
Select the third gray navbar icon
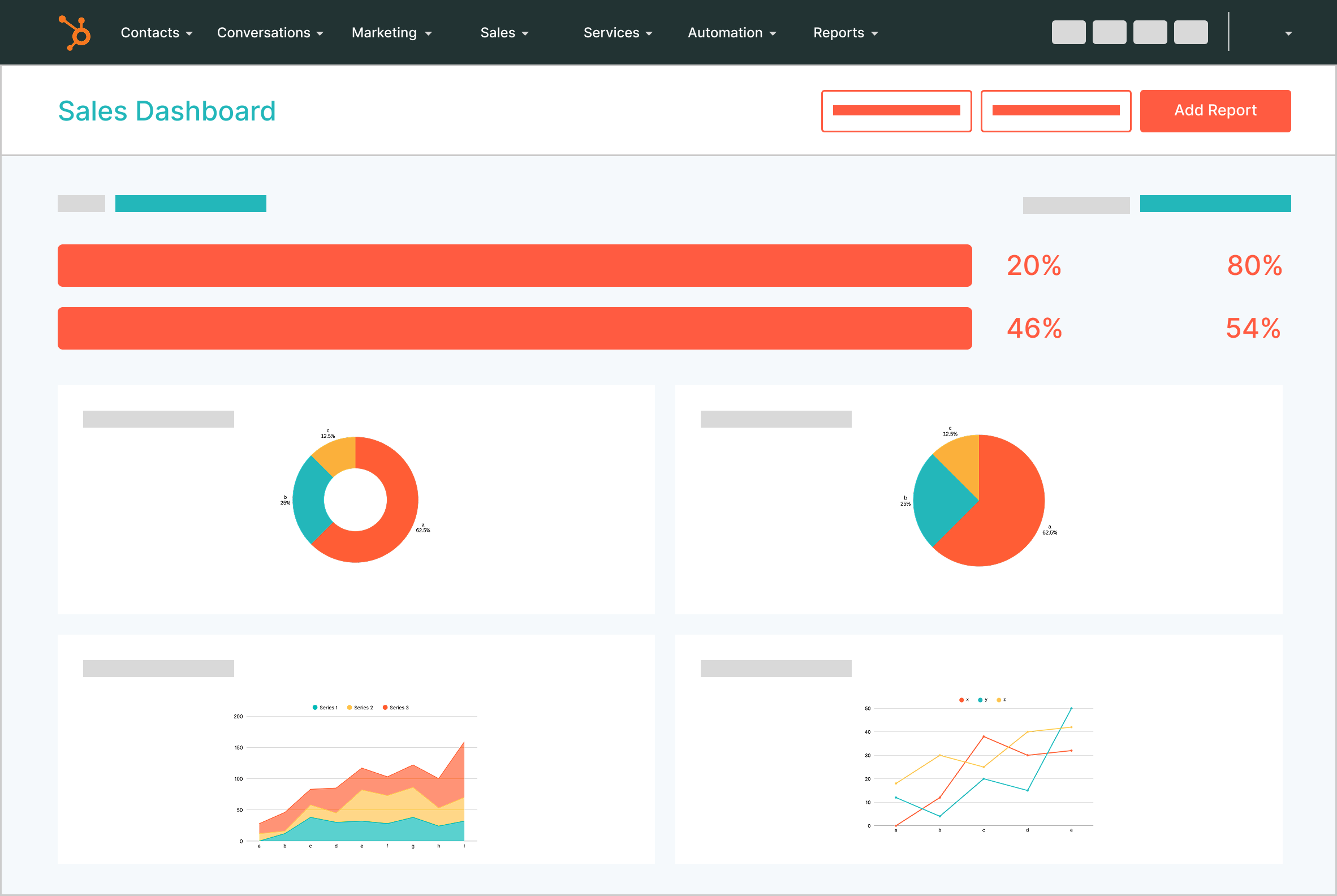tap(1150, 32)
